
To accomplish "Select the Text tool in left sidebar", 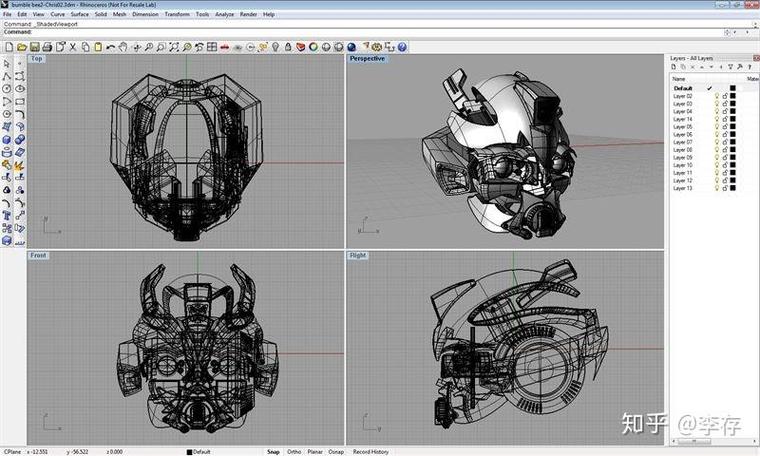I will pyautogui.click(x=7, y=215).
